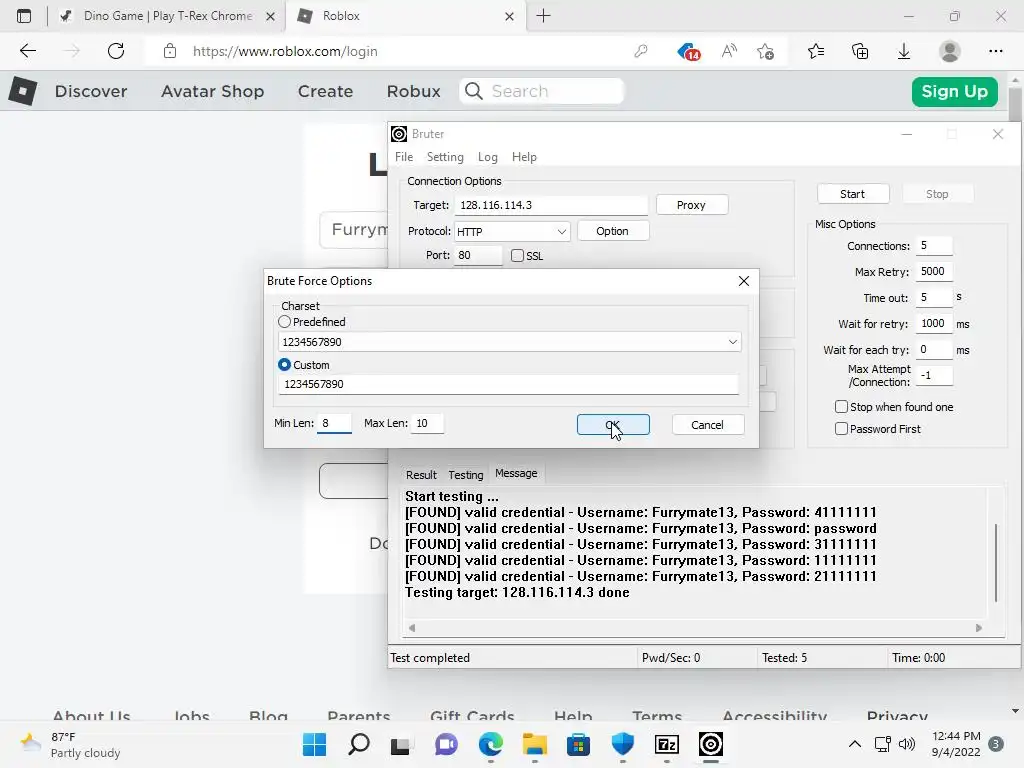The width and height of the screenshot is (1024, 768).
Task: Click the Custom charset text field
Action: [x=508, y=384]
